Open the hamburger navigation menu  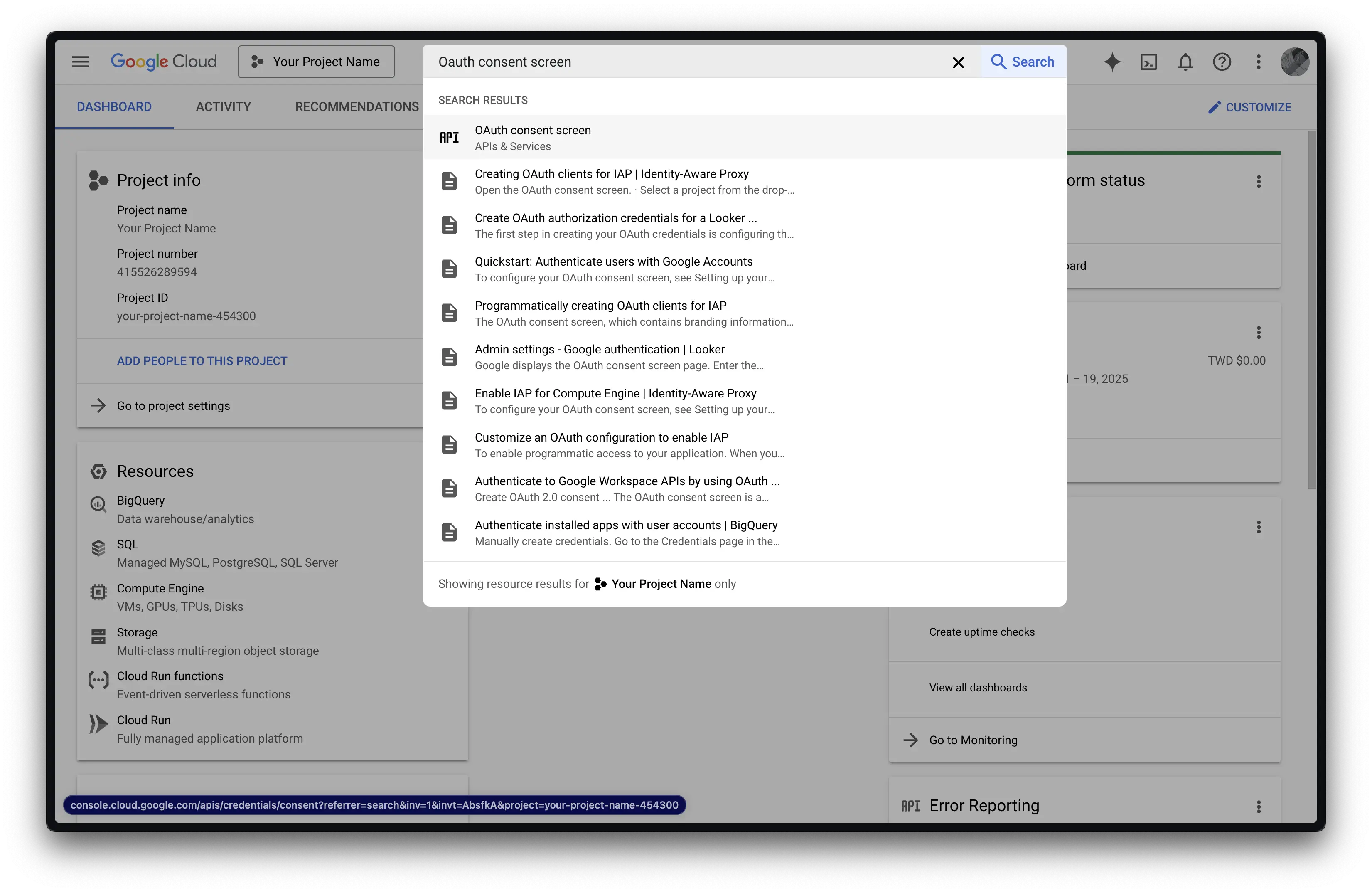(80, 62)
